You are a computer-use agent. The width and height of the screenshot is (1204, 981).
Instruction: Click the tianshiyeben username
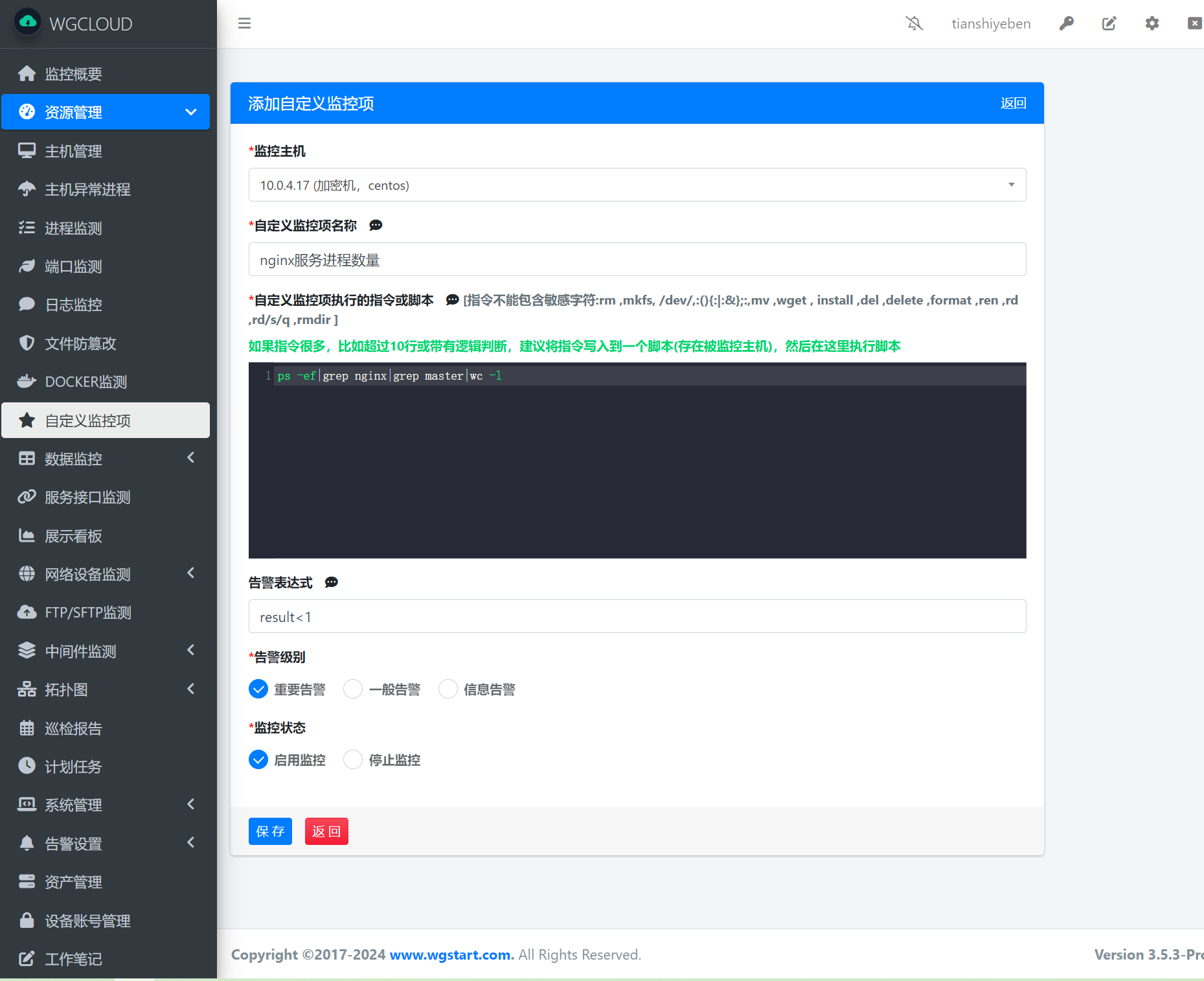point(991,23)
